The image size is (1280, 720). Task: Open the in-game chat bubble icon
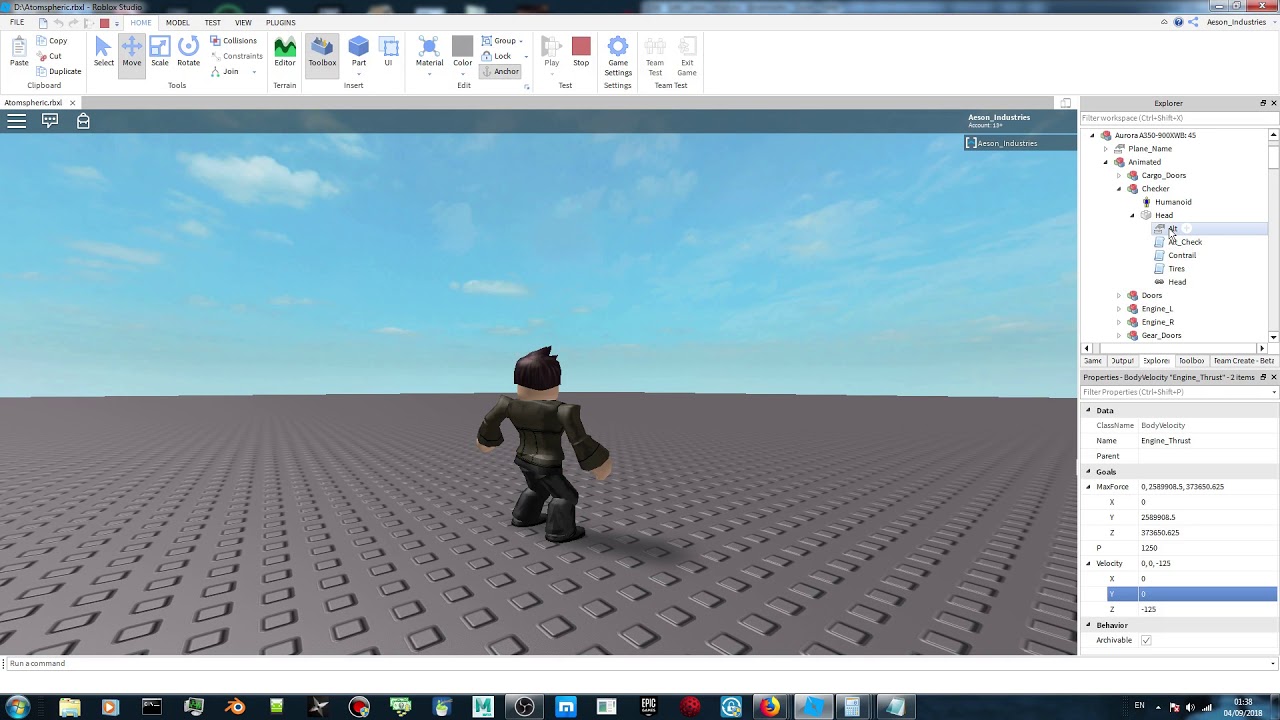coord(50,121)
